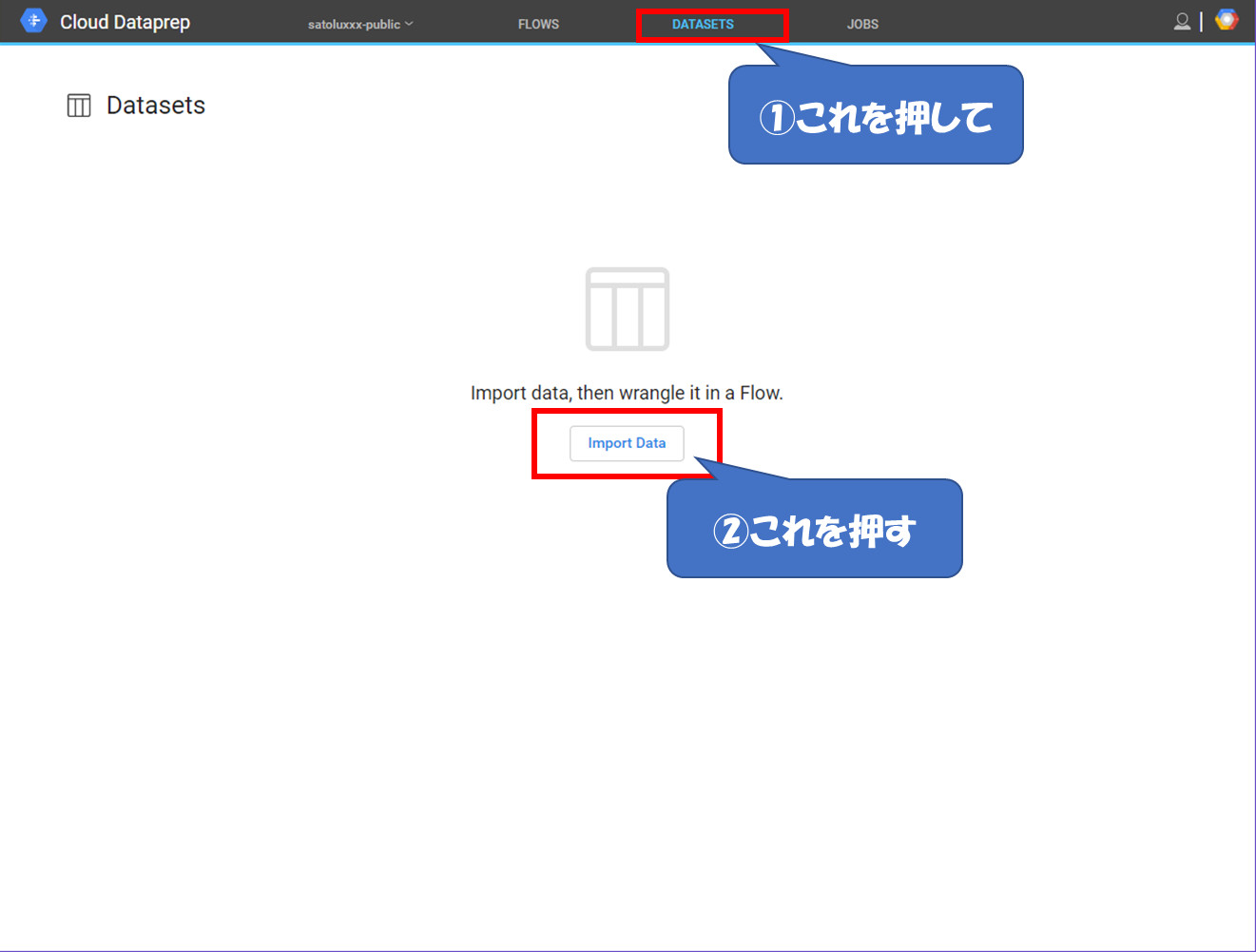Click the 'Import data, then wrangle' message
Image resolution: width=1256 pixels, height=952 pixels.
coord(627,393)
